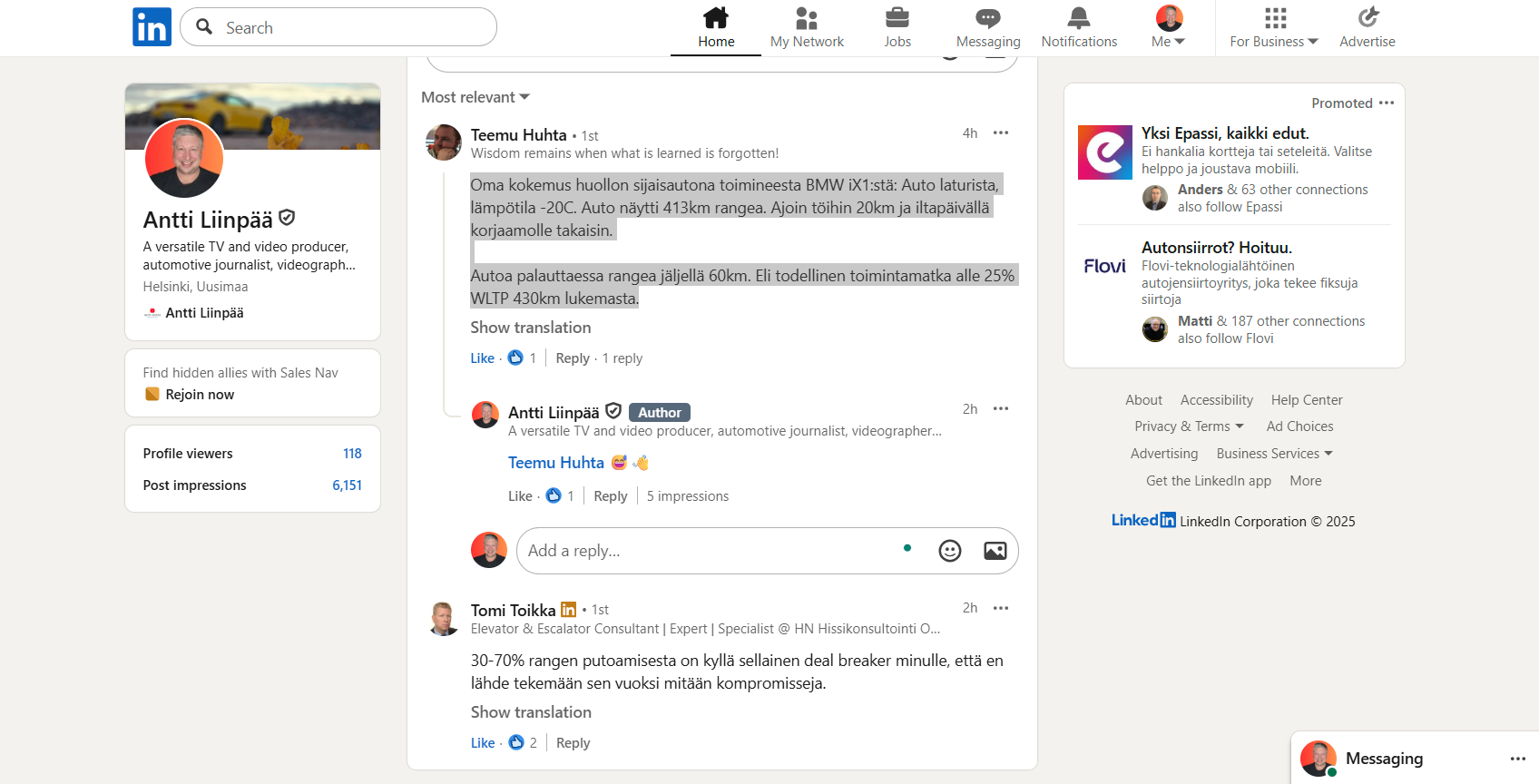Toggle like reaction on Tomi Toikka's comment
Screen dimensions: 1539x784
pyautogui.click(x=483, y=742)
